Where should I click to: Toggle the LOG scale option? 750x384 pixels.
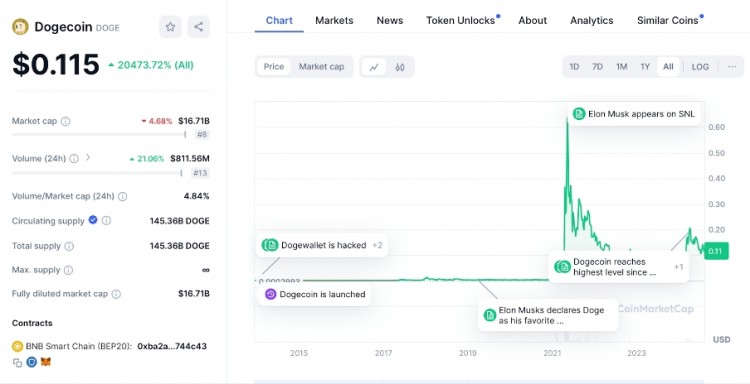pyautogui.click(x=700, y=67)
